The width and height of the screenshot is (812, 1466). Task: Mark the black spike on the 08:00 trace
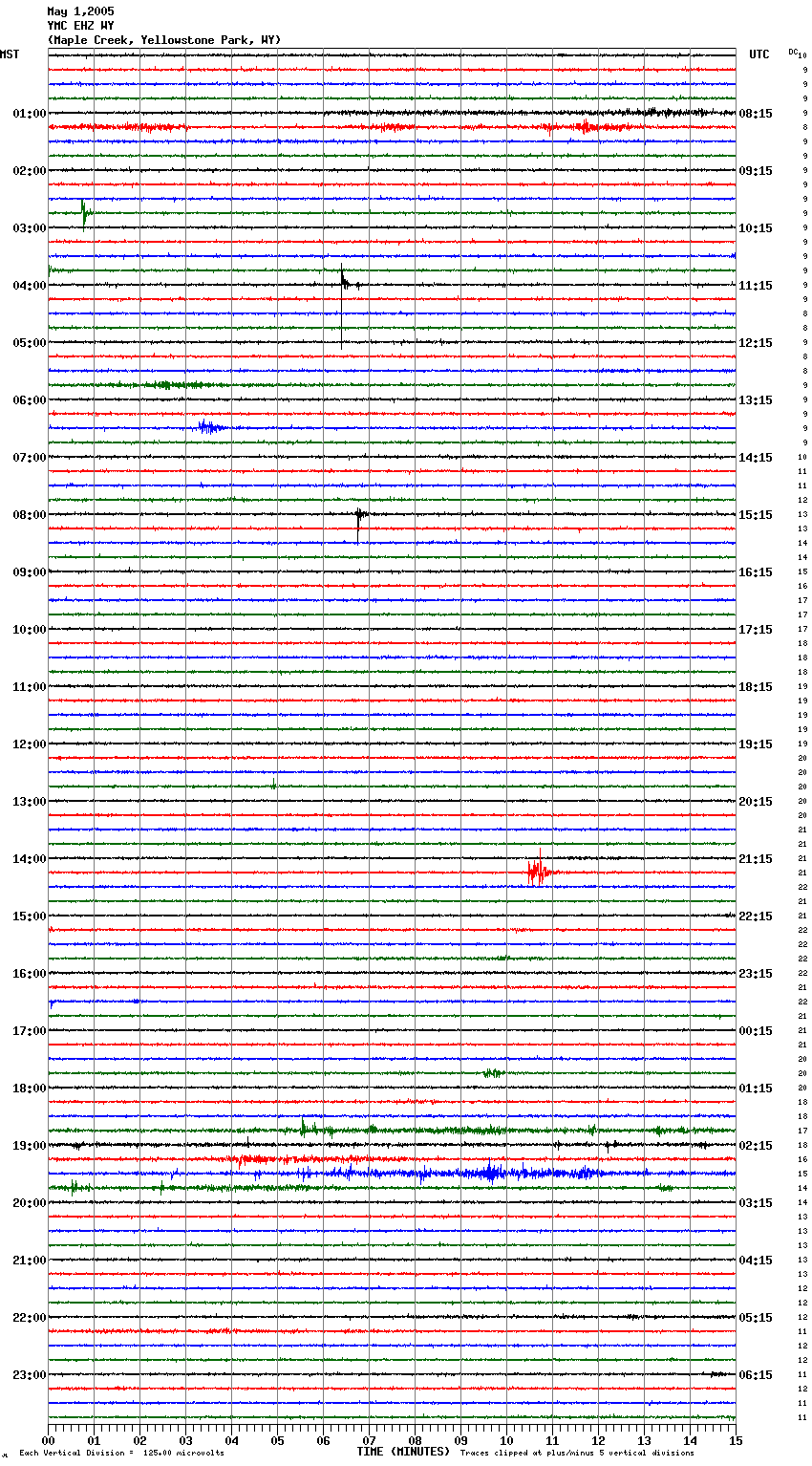(x=358, y=524)
